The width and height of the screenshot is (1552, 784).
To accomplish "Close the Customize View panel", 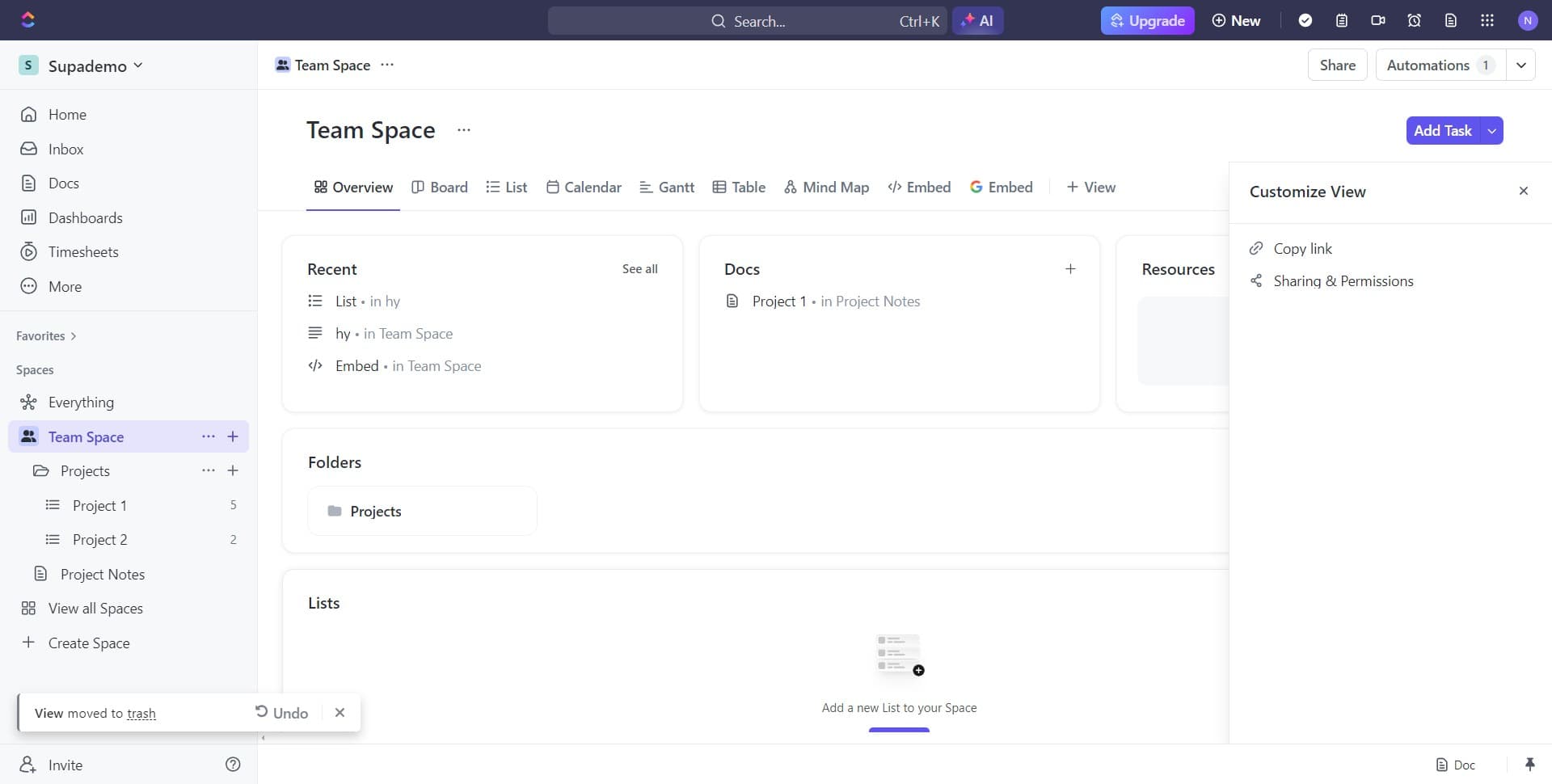I will (x=1524, y=192).
